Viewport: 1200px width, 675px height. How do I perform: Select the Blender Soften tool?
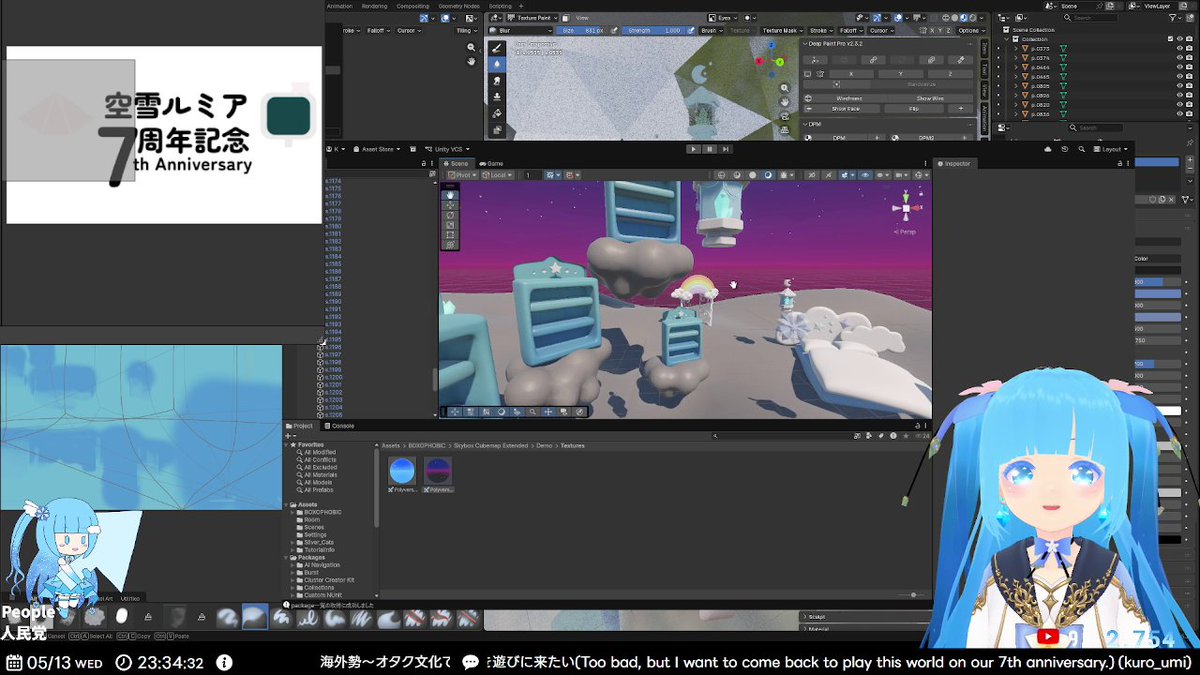(x=497, y=64)
